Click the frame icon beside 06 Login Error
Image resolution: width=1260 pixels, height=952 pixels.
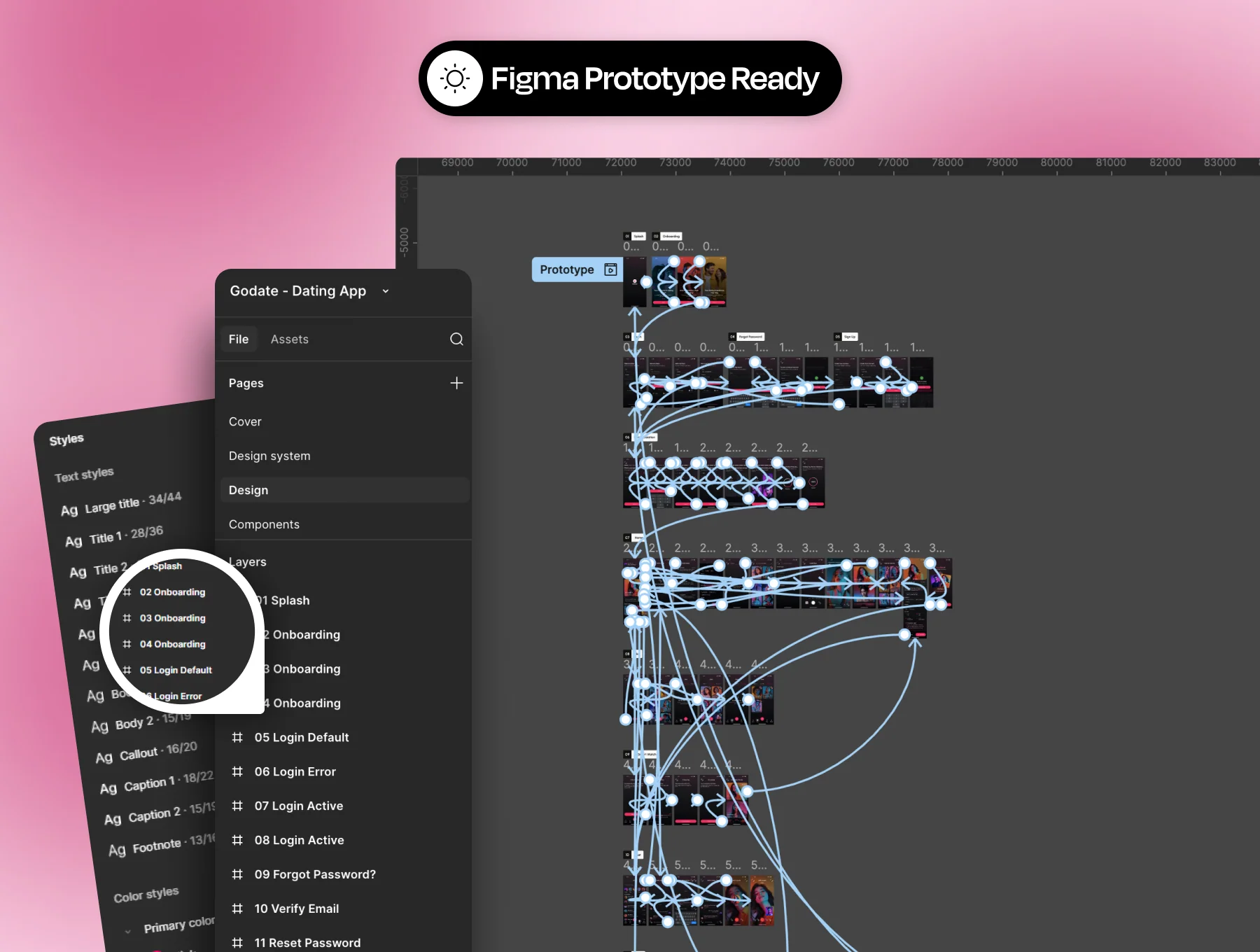tap(237, 771)
